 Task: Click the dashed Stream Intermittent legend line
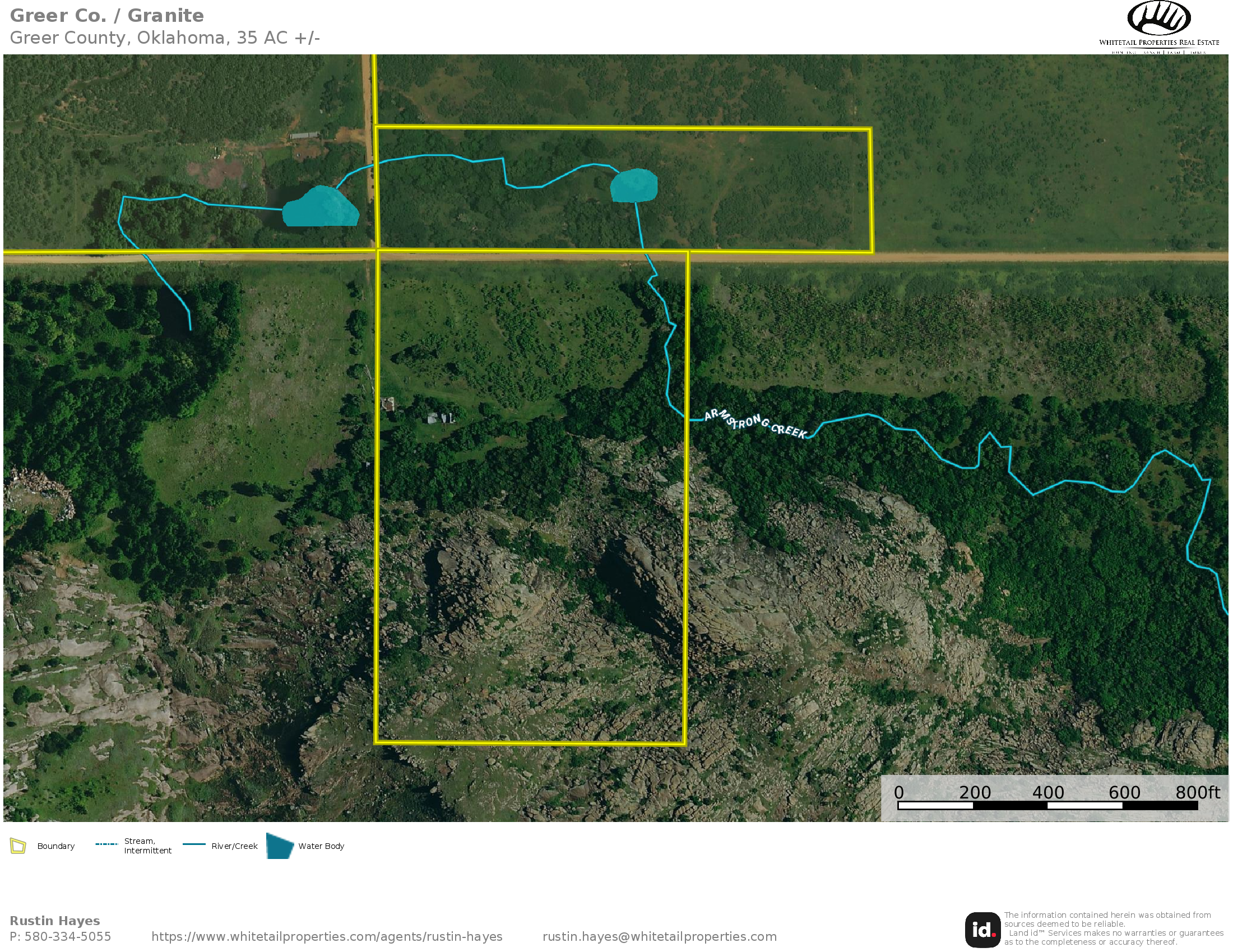tap(106, 844)
